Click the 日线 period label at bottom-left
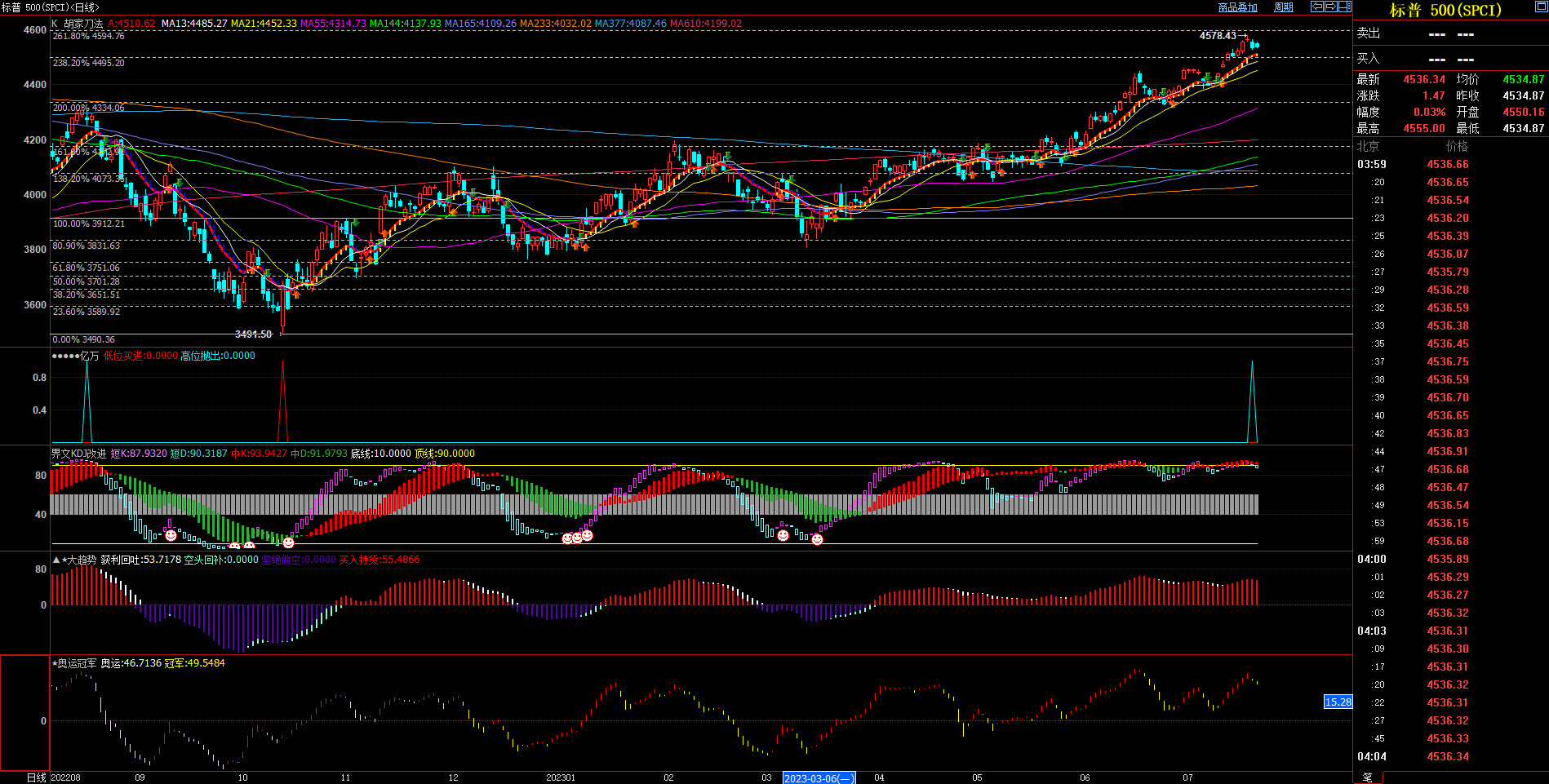Viewport: 1549px width, 784px height. (x=36, y=777)
